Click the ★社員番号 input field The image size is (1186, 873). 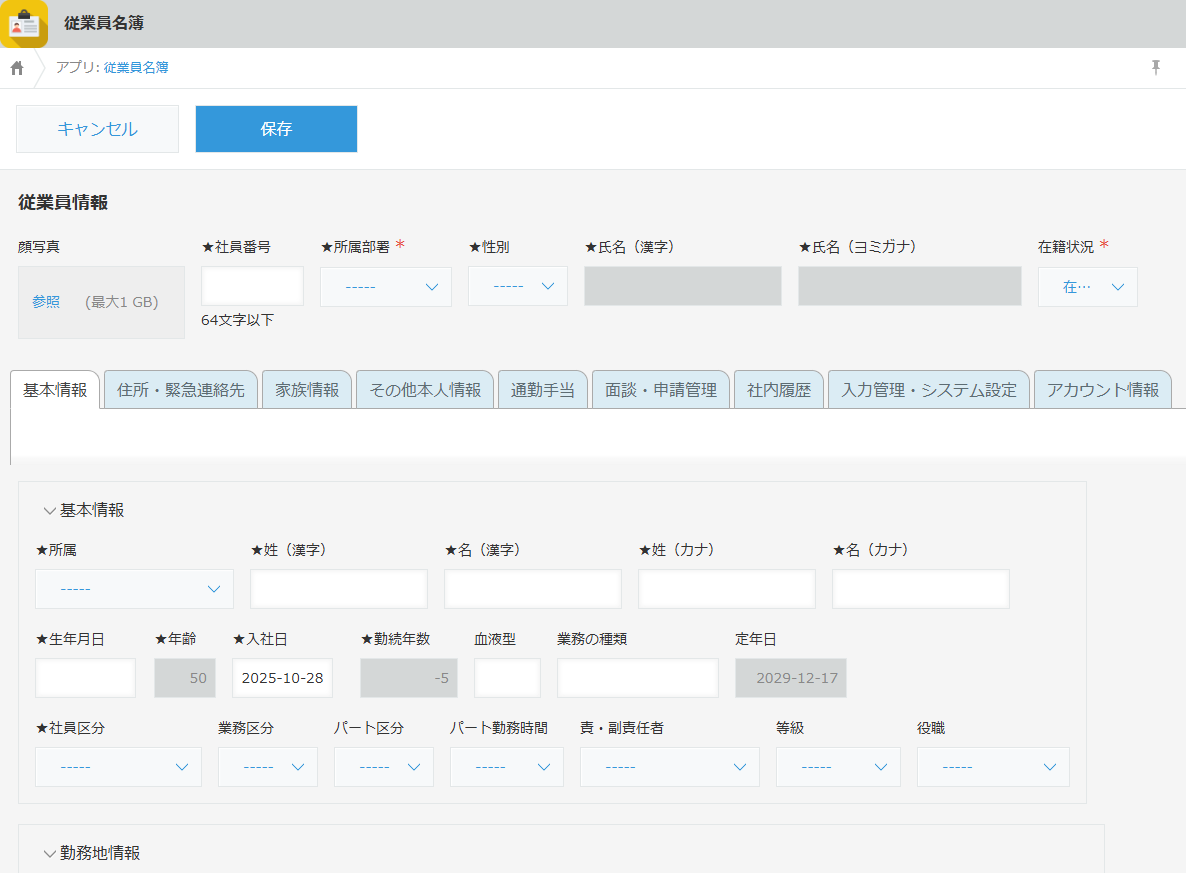pyautogui.click(x=252, y=286)
